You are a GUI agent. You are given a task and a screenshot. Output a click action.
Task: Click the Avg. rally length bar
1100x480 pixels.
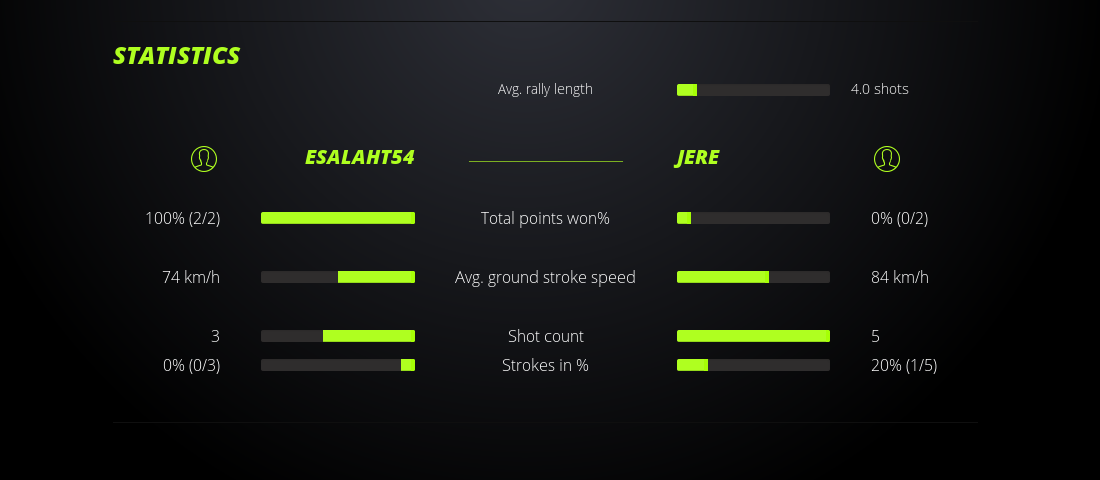[x=753, y=90]
